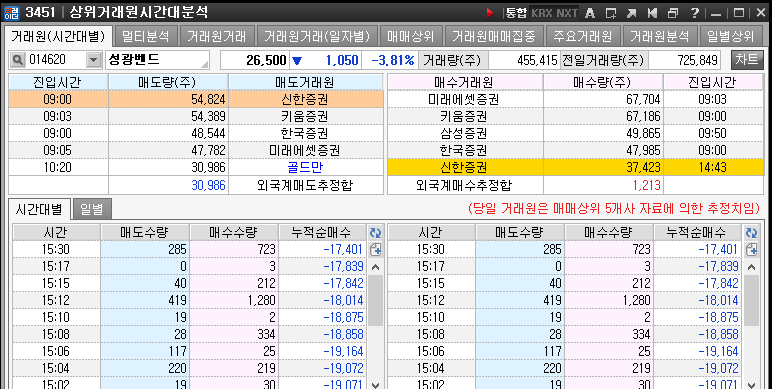
Task: Click the diagonal arrow link icon
Action: (631, 13)
